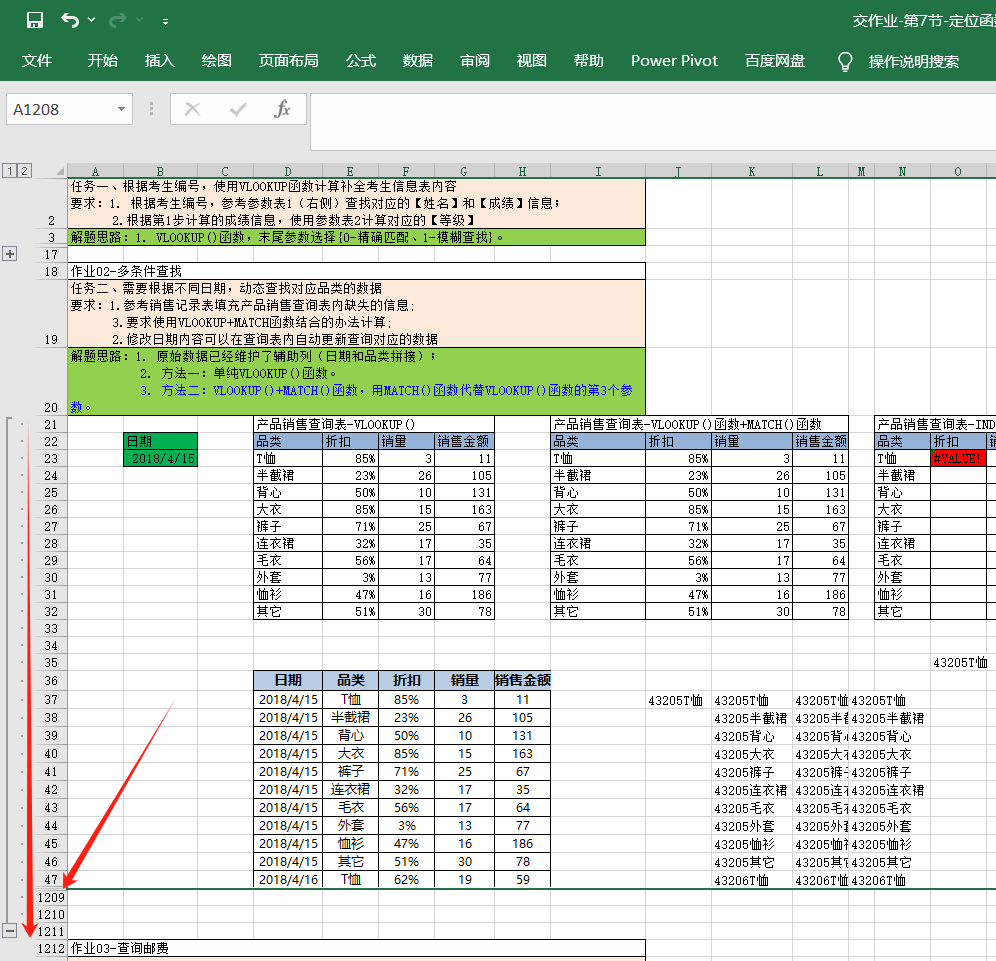Open the Redo history dropdown arrow
996x961 pixels.
pos(140,20)
